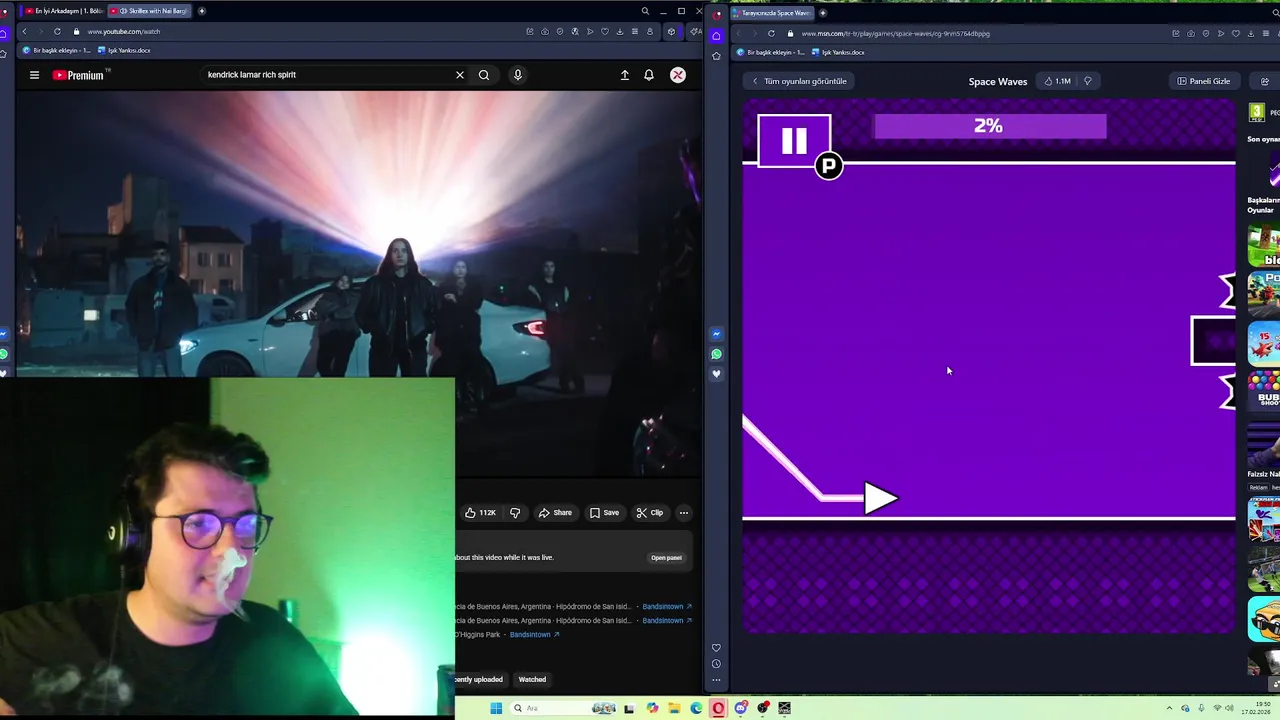
Task: Select the Recently uploaded filter chip
Action: pos(479,680)
